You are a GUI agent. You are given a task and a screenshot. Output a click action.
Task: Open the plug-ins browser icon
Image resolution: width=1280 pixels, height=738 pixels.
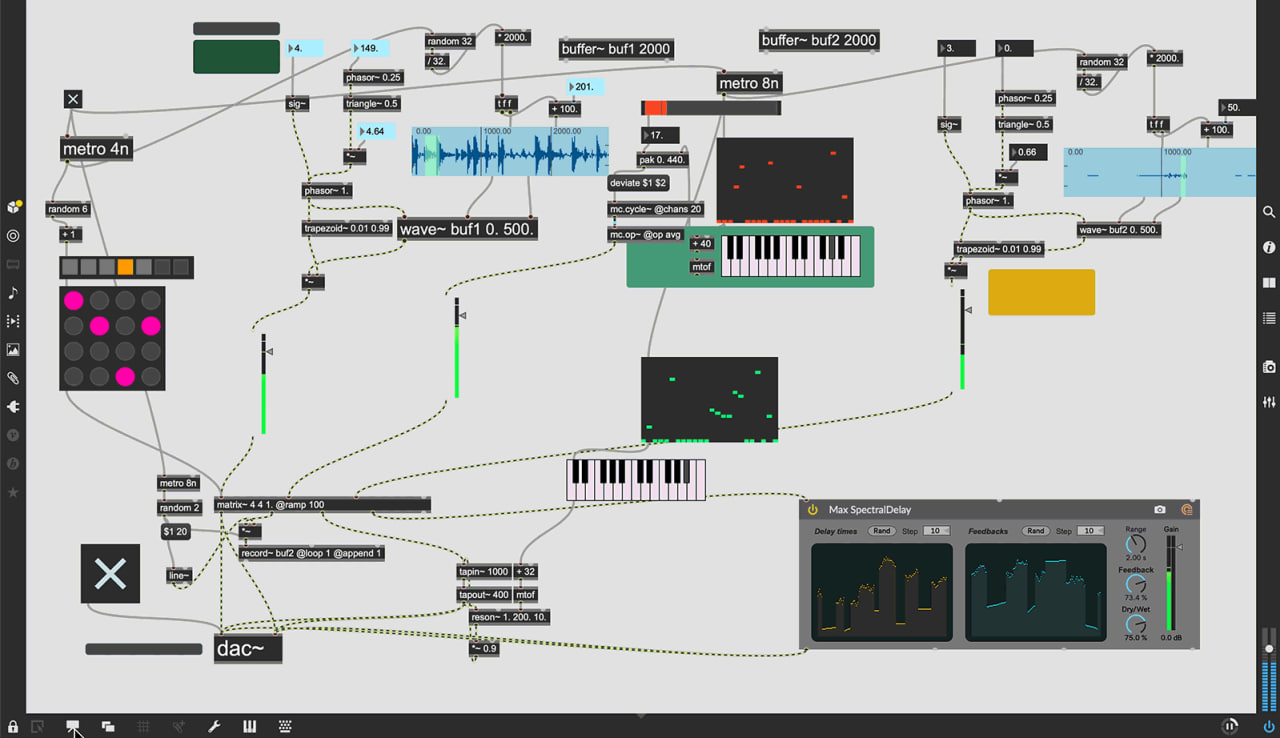click(x=13, y=407)
